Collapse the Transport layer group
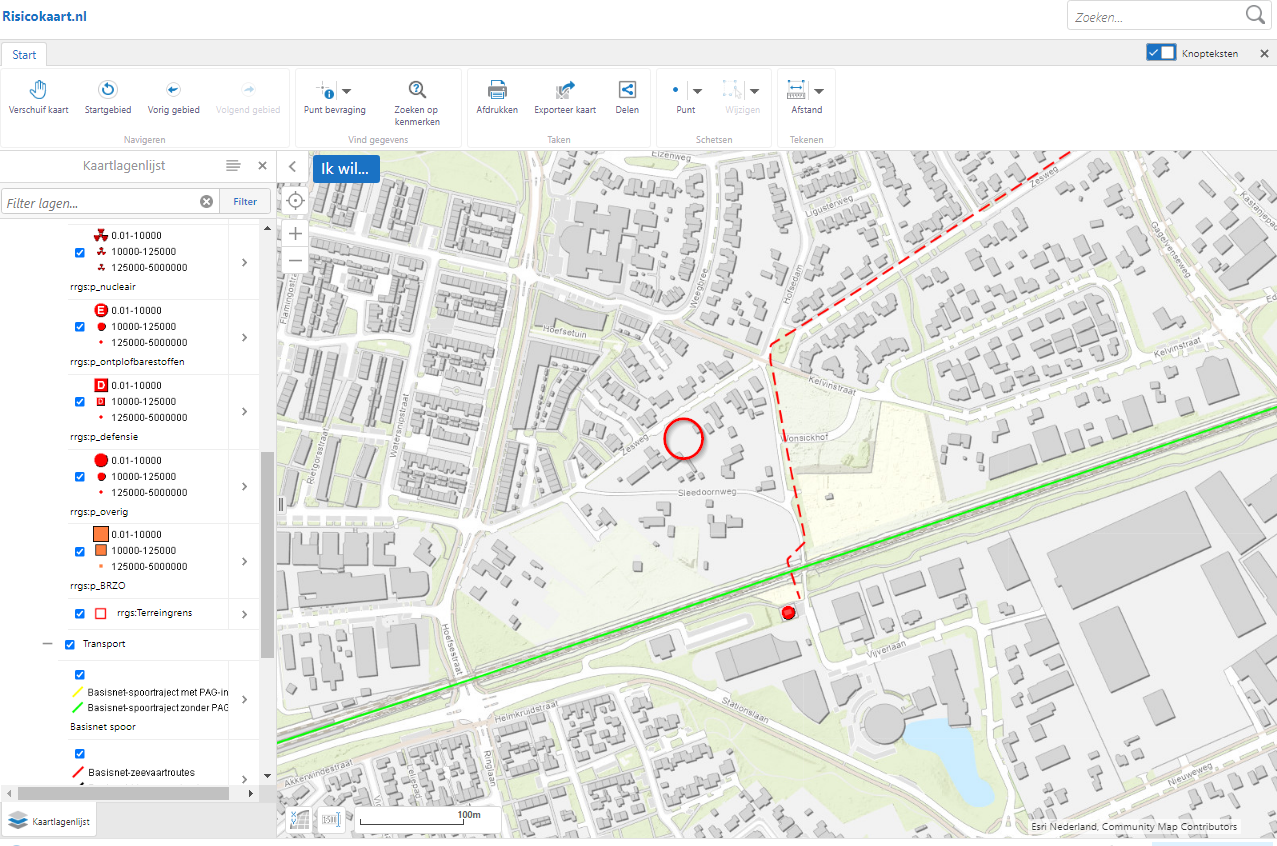 pos(47,644)
